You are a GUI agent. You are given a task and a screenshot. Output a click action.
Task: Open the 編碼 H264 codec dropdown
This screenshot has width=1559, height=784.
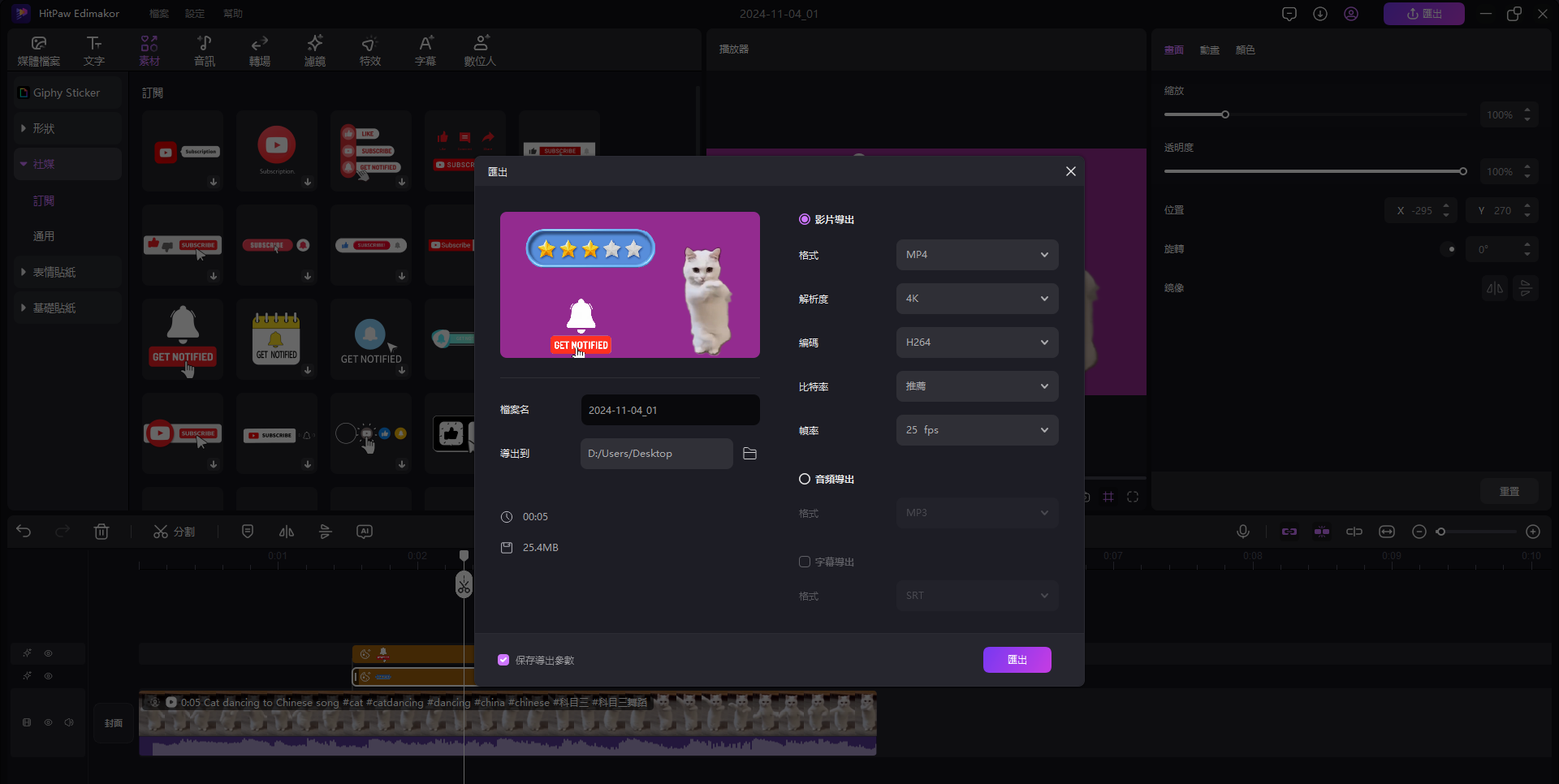977,342
